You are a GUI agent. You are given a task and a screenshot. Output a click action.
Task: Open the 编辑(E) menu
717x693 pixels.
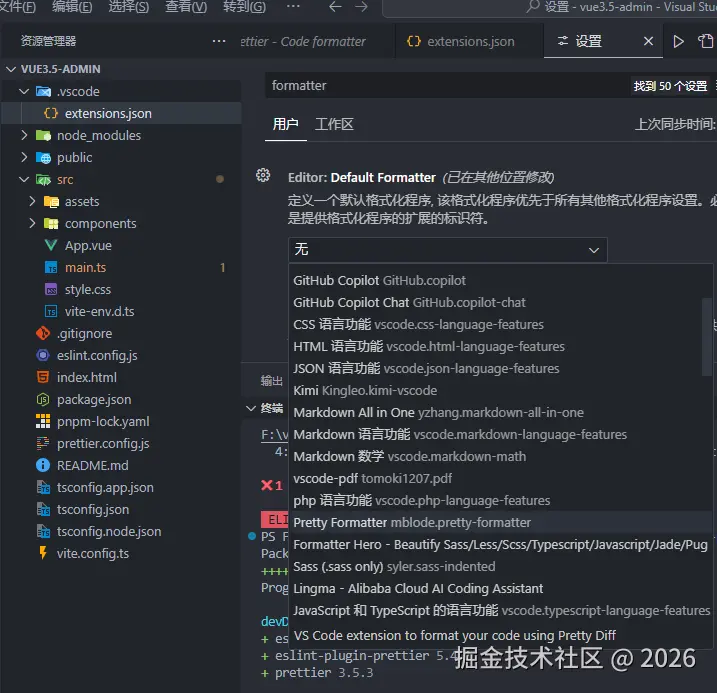(x=72, y=7)
